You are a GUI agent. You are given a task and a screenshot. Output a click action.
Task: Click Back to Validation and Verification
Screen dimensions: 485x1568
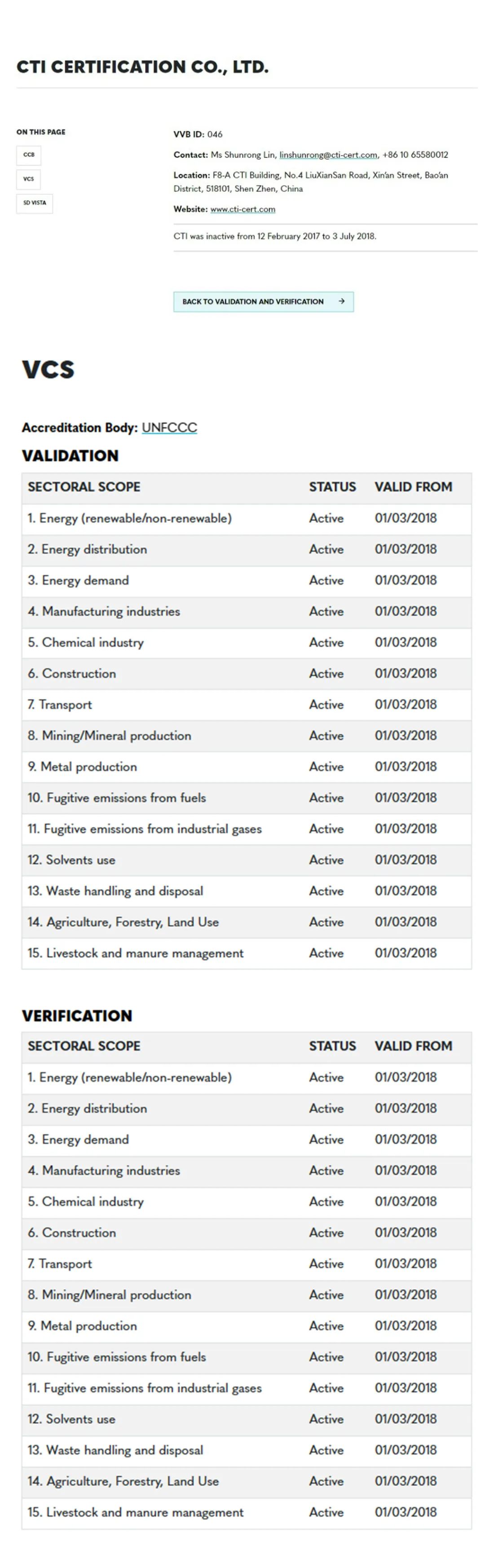click(253, 301)
